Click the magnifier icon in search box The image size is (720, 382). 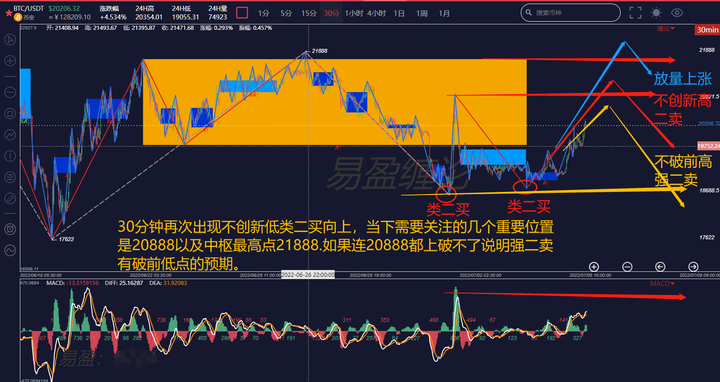(x=529, y=13)
